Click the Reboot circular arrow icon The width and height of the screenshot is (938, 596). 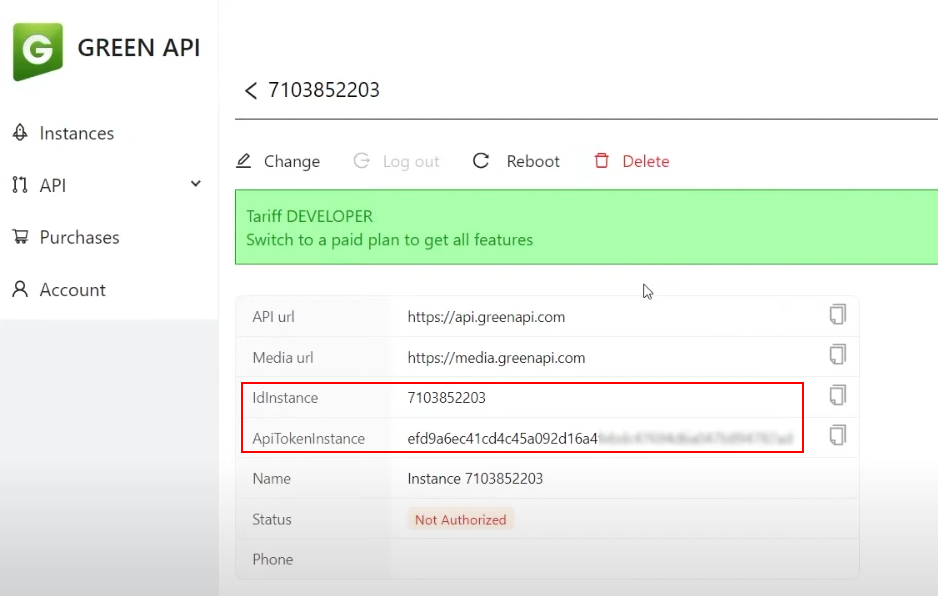click(x=481, y=160)
